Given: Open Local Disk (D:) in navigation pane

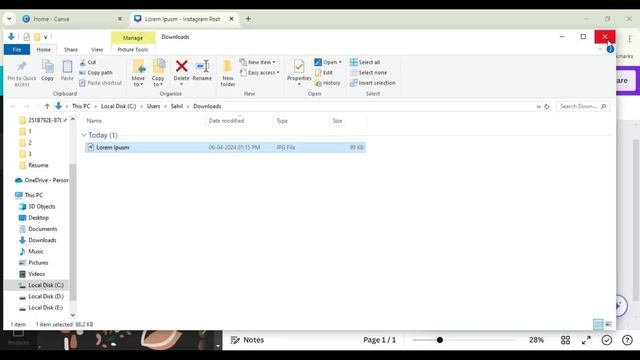Looking at the screenshot, I should (x=41, y=296).
